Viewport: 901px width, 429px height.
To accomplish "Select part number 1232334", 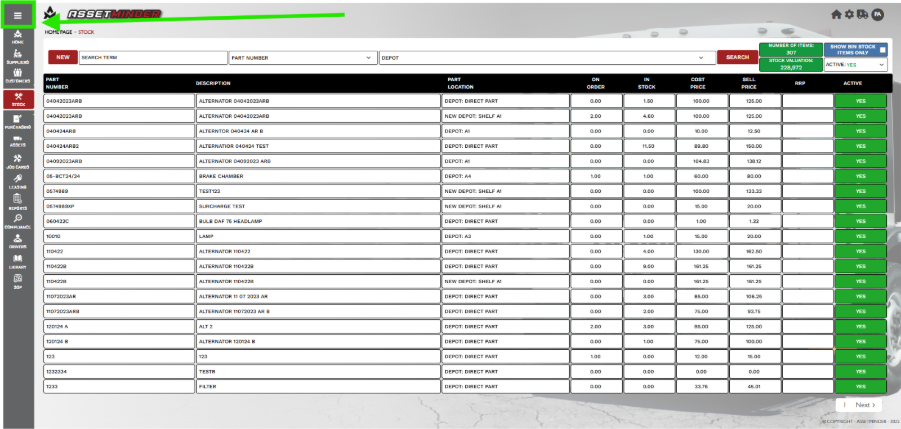I will [119, 372].
